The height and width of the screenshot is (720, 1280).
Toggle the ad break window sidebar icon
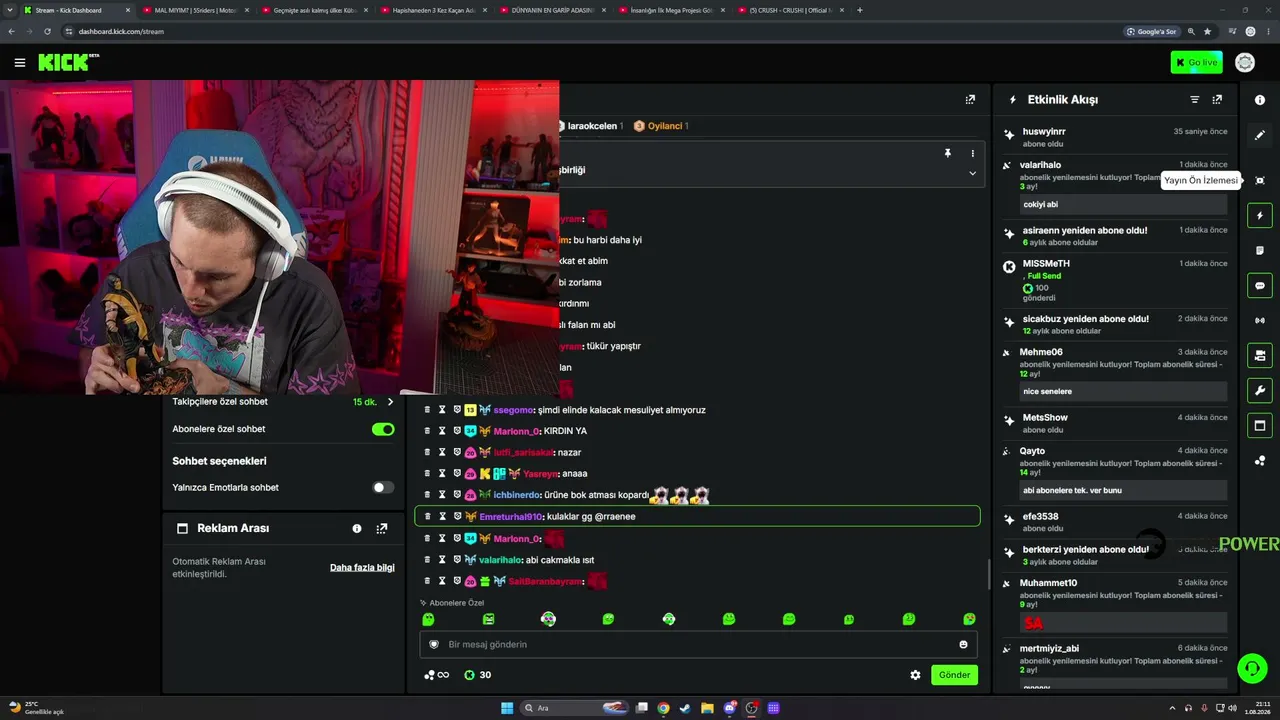pos(1260,426)
